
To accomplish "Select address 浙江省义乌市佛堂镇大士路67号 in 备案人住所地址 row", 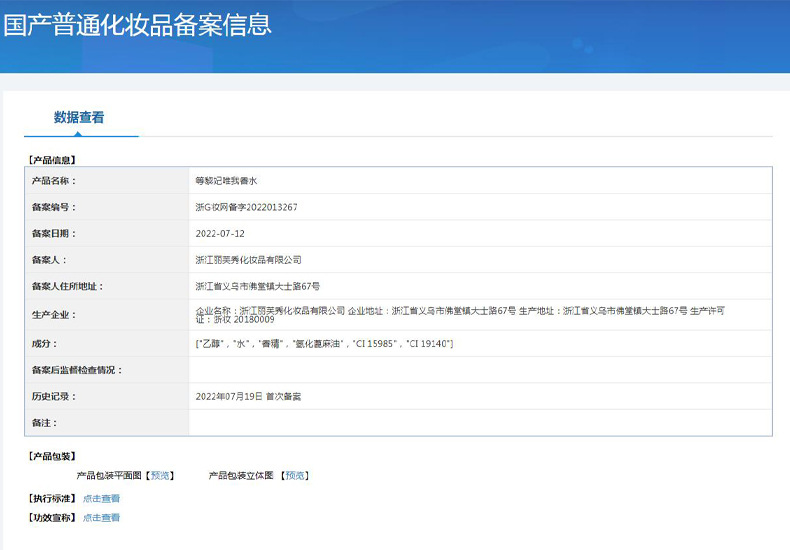I will click(x=257, y=286).
